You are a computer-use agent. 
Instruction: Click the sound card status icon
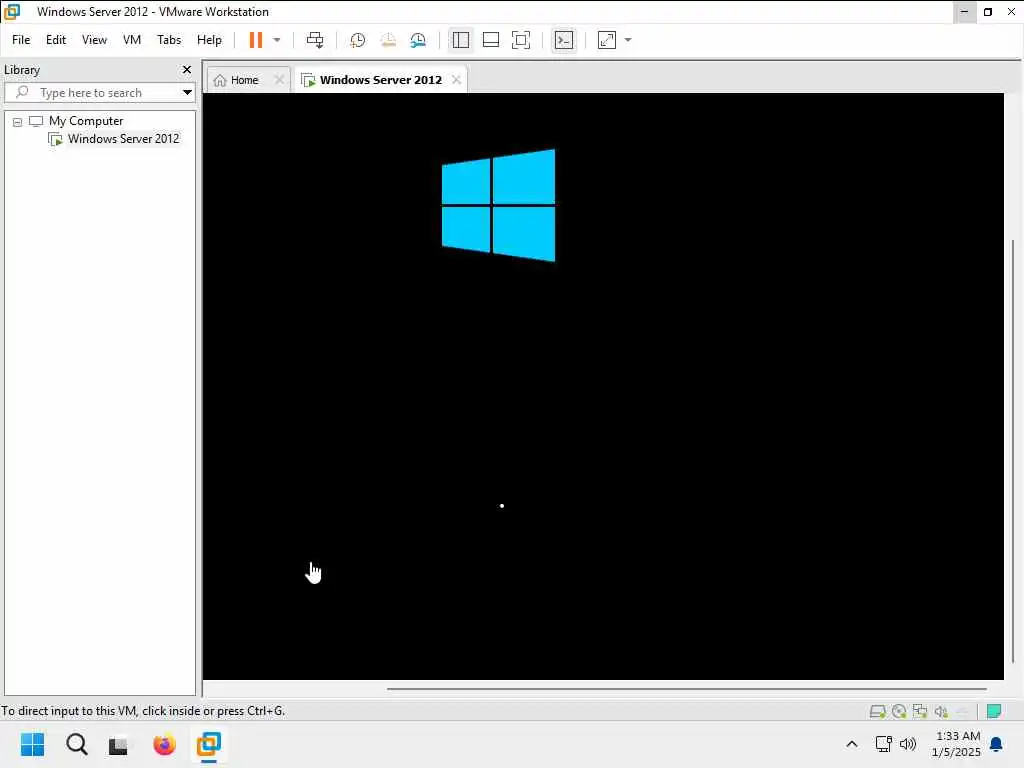[x=941, y=711]
